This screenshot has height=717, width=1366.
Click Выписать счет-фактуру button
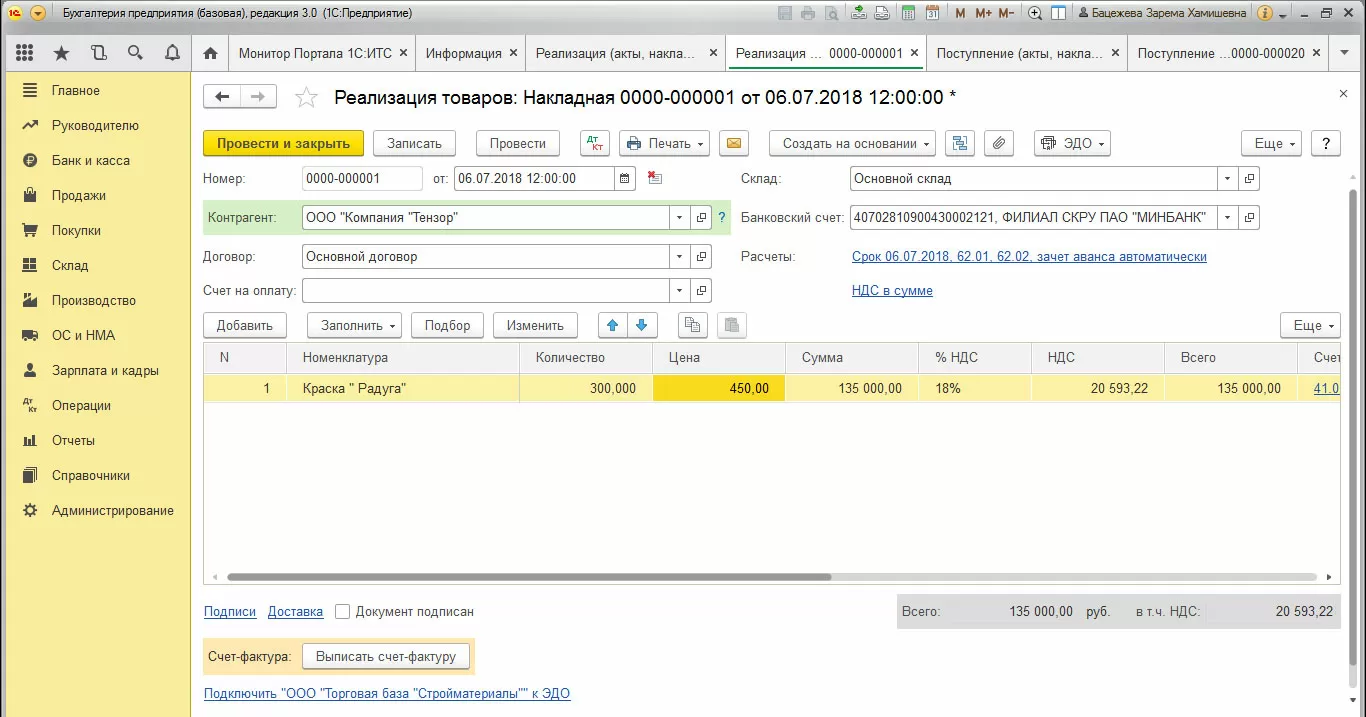[x=386, y=657]
